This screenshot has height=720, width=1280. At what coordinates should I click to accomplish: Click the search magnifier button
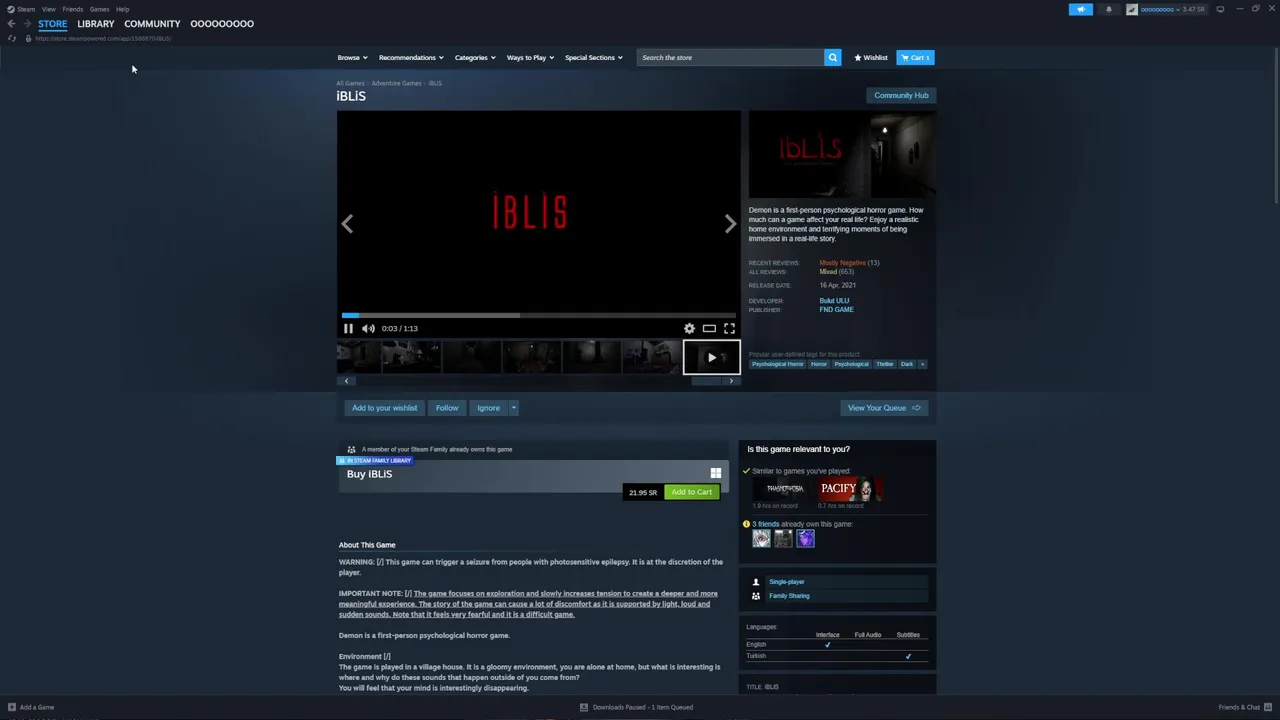832,57
